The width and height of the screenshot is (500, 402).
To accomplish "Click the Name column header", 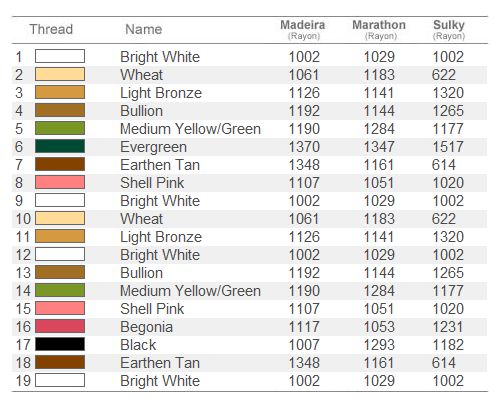I will [144, 29].
